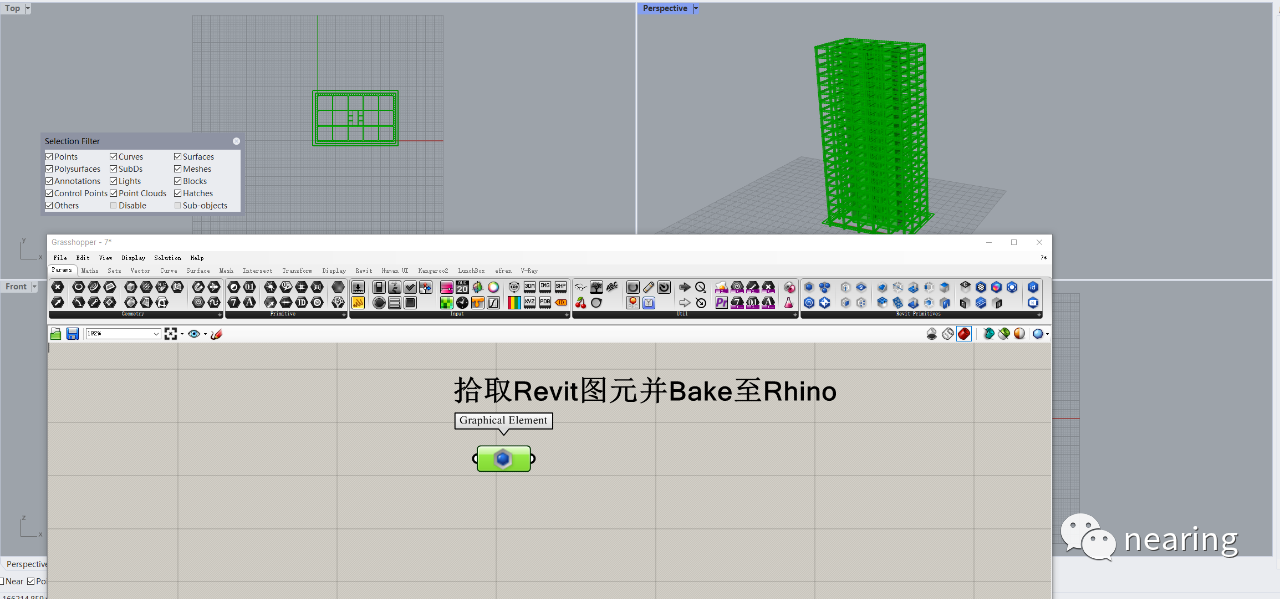Expand the Primitive group panel
Viewport: 1280px width, 599px height.
pos(344,314)
